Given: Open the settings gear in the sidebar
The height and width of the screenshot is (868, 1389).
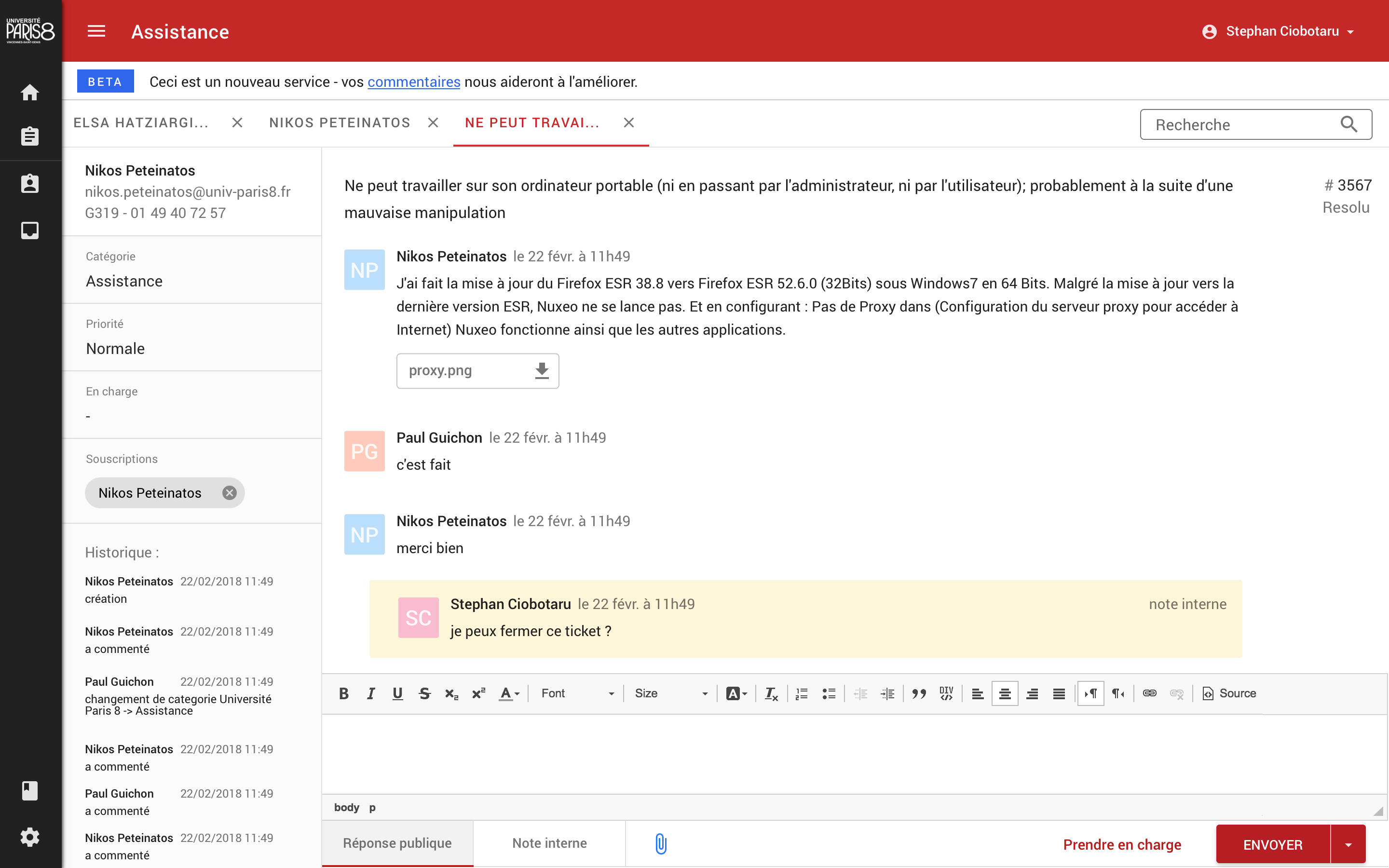Looking at the screenshot, I should 29,837.
